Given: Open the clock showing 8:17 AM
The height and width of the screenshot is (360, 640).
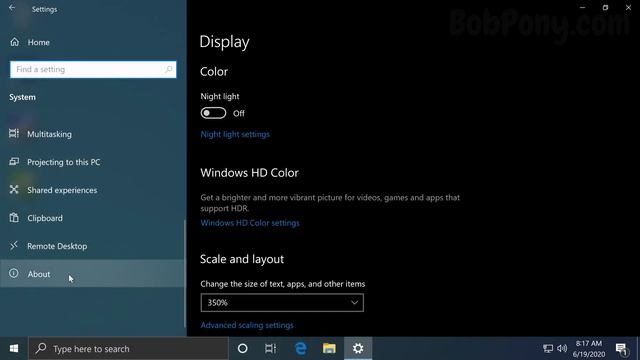Looking at the screenshot, I should [589, 349].
